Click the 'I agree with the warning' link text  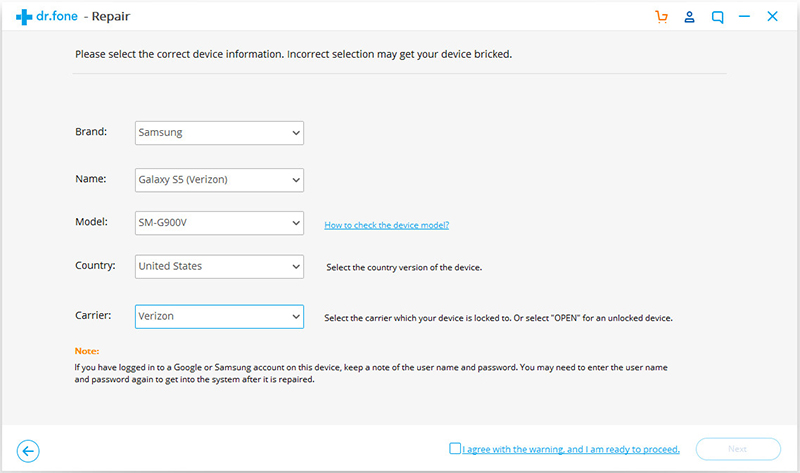click(571, 449)
